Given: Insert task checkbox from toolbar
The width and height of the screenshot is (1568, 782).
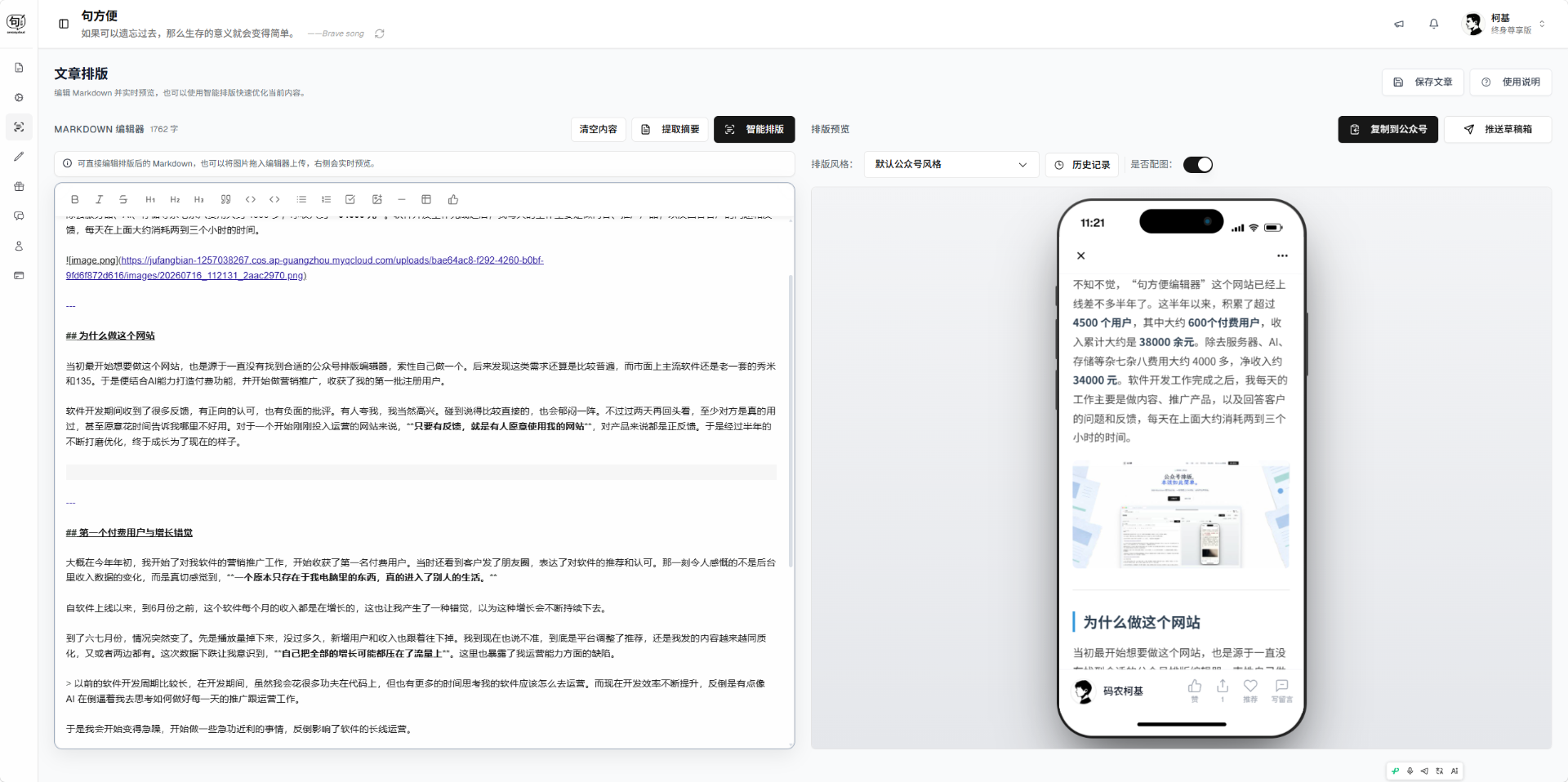Looking at the screenshot, I should (350, 199).
